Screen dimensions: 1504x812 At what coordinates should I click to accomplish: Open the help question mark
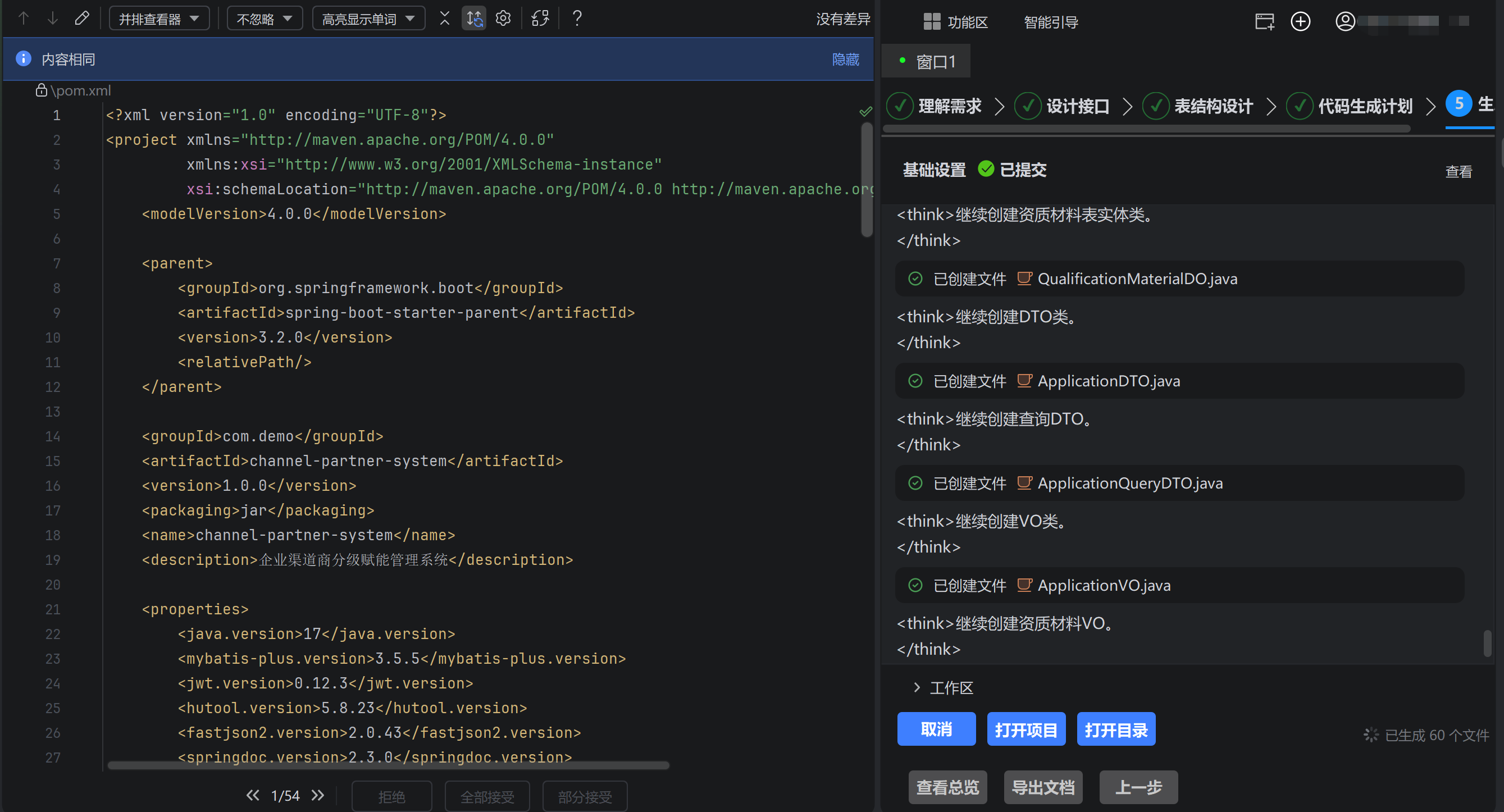click(577, 19)
